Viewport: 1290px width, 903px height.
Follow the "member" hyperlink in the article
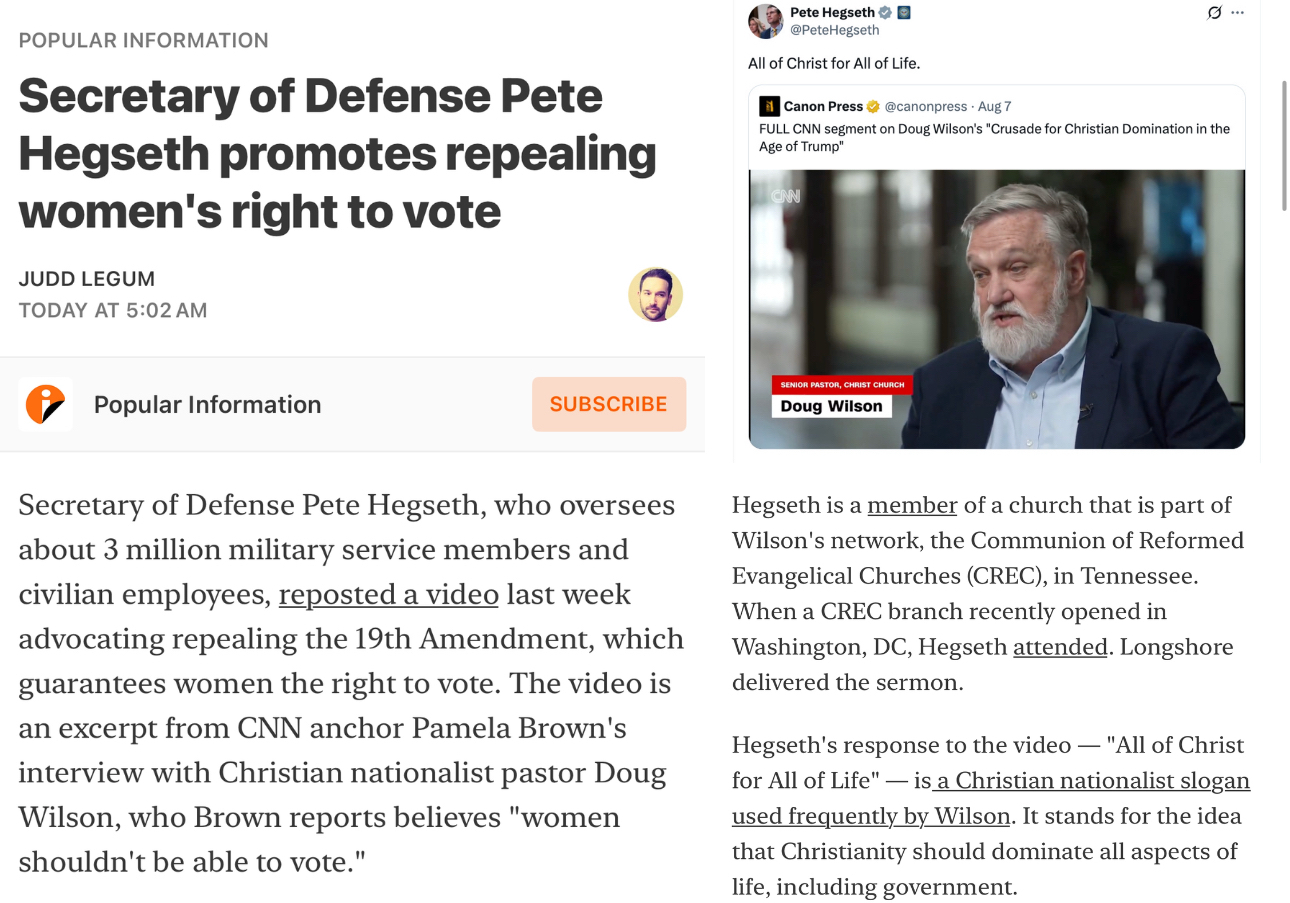912,505
